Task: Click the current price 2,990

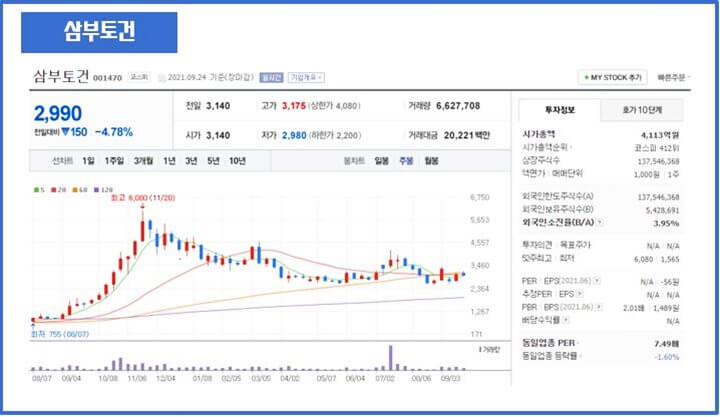Action: [58, 113]
